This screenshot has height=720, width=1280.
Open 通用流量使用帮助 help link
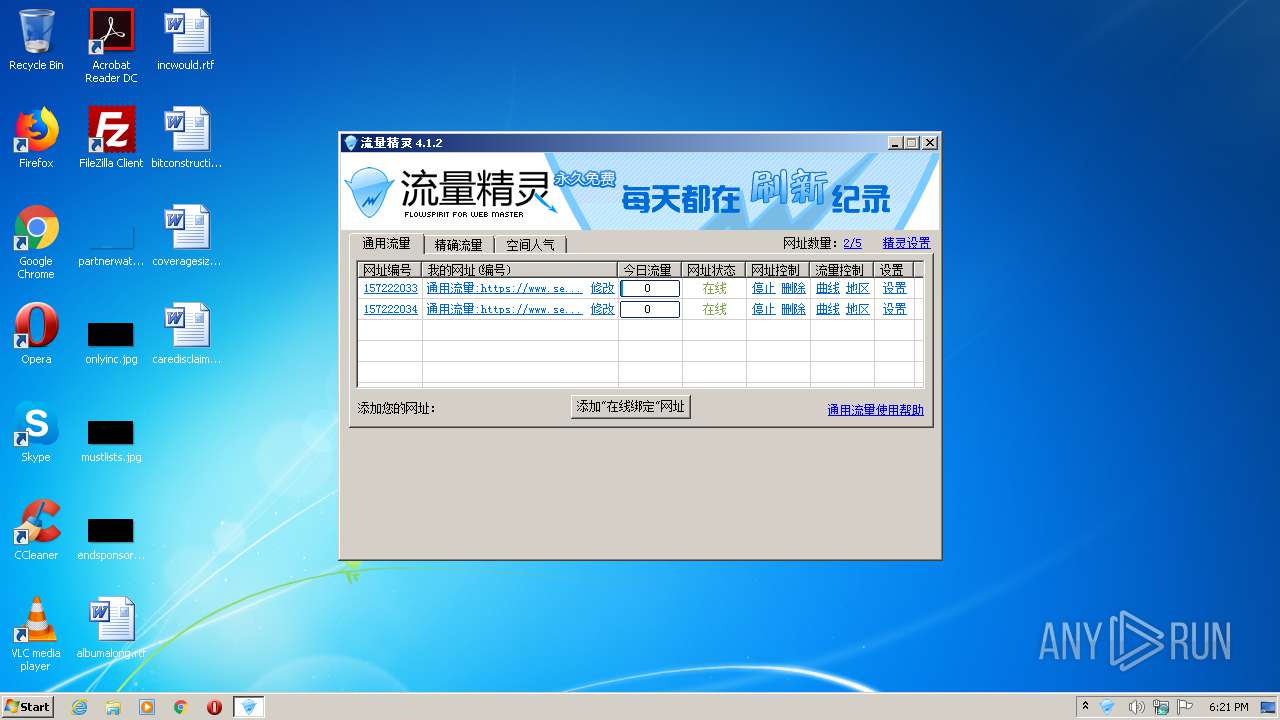[875, 410]
